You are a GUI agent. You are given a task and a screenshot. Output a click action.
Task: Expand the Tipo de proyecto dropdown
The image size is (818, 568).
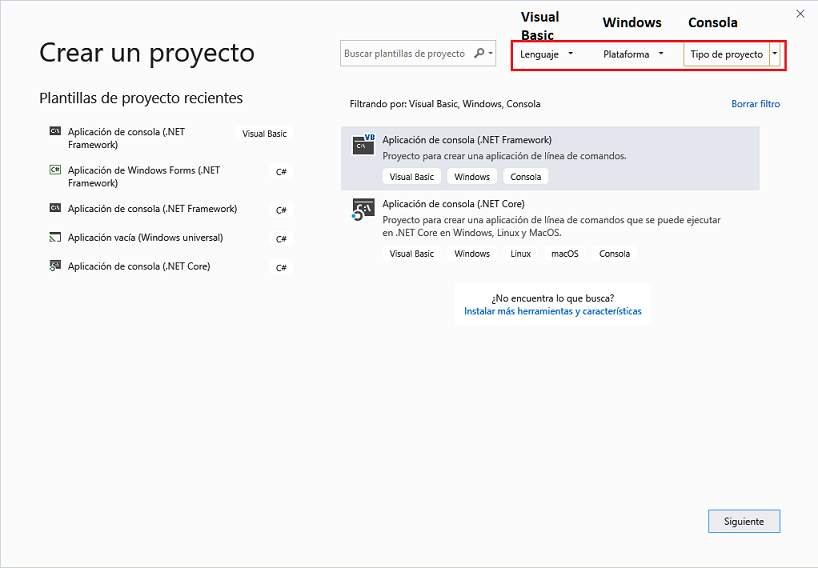775,54
